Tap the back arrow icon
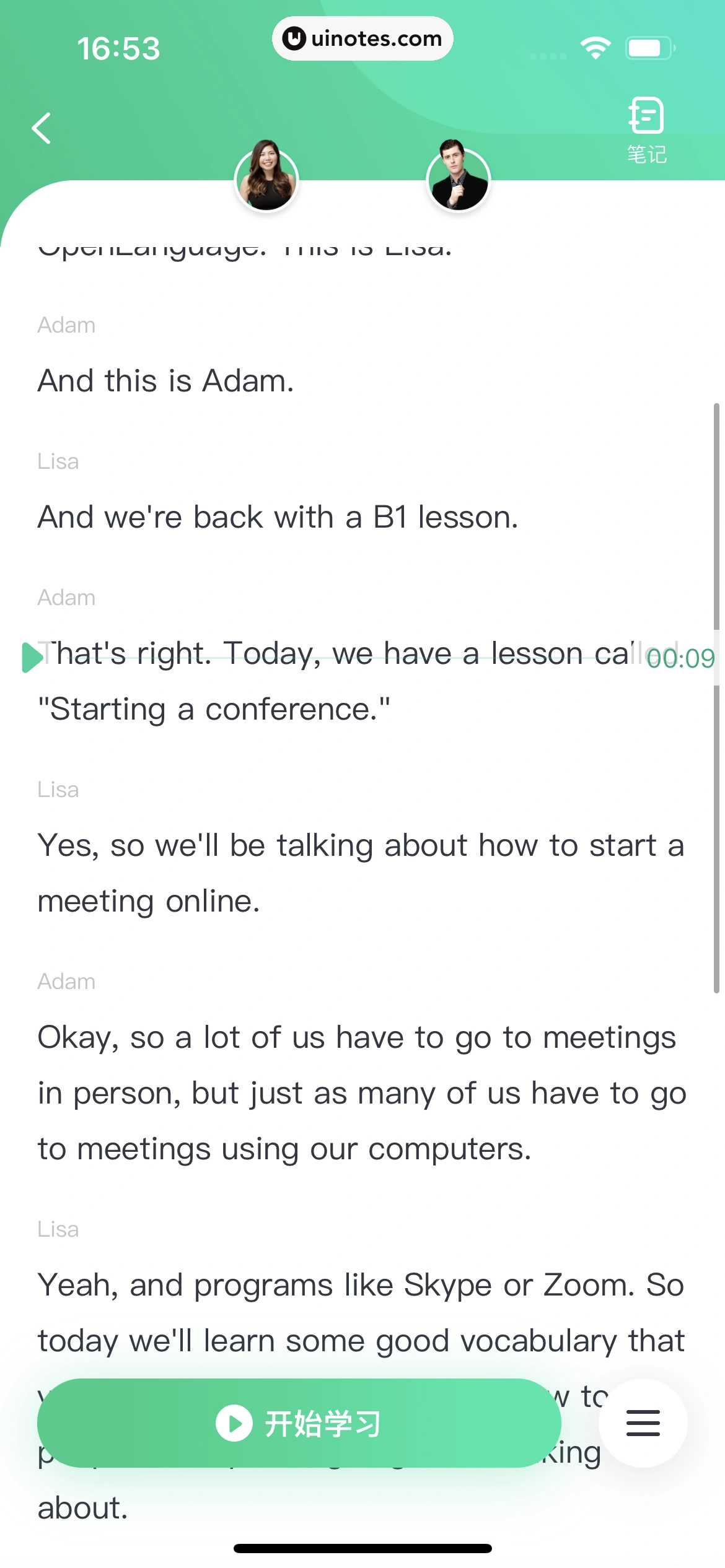 (42, 128)
